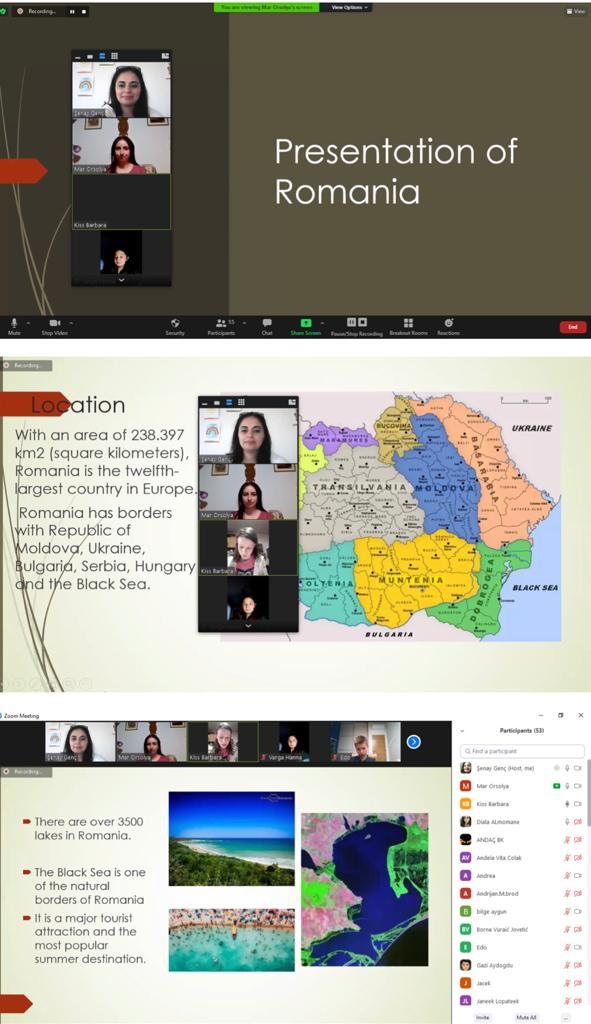Image resolution: width=591 pixels, height=1024 pixels.
Task: Pause recording from the top Recording indicator
Action: [x=72, y=11]
